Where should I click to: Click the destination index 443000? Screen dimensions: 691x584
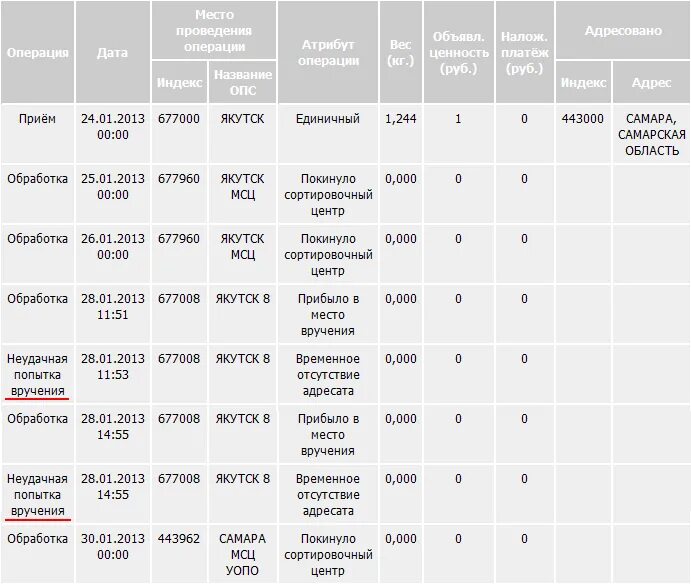(x=583, y=119)
